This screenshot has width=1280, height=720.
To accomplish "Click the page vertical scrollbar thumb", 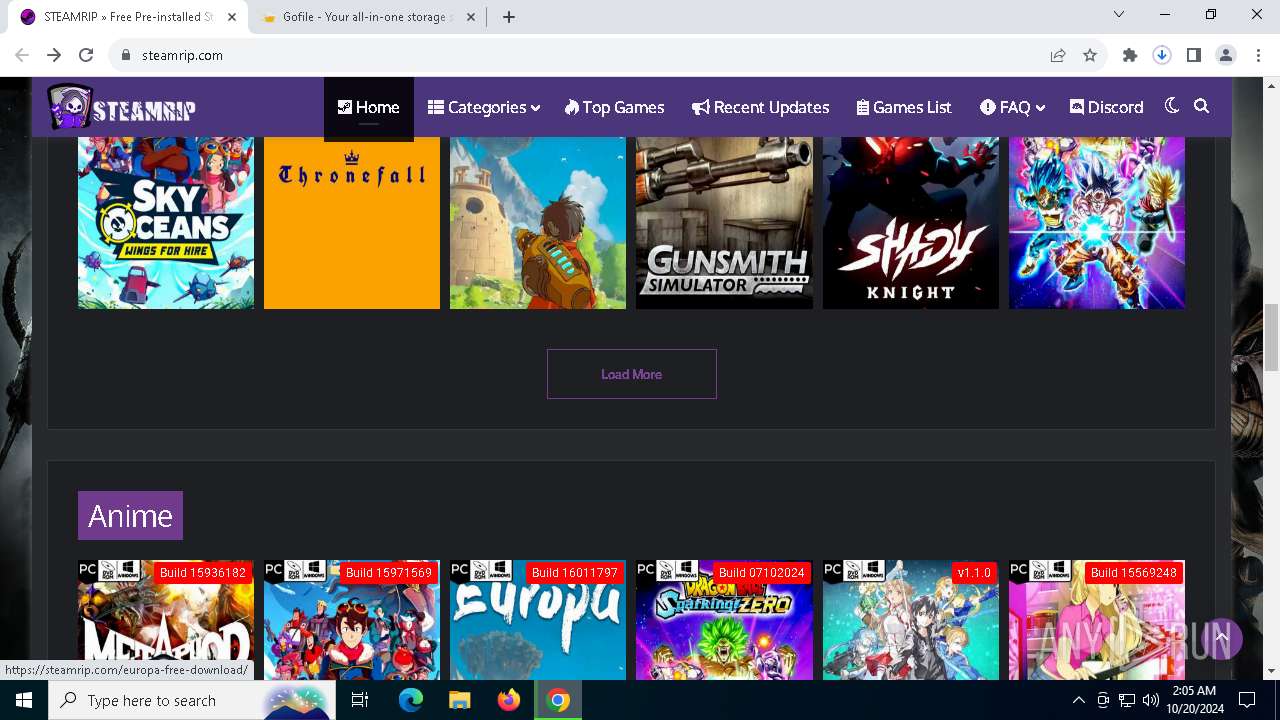I will 1272,337.
